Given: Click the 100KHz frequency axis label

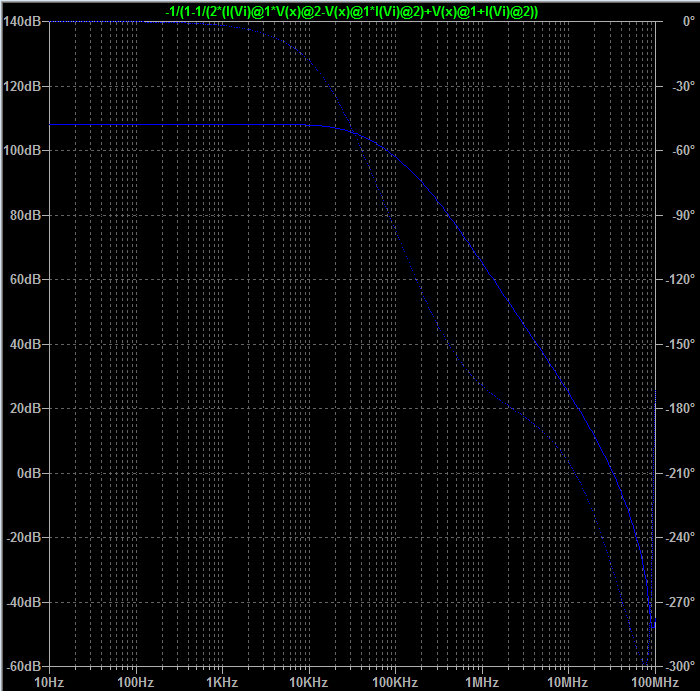Looking at the screenshot, I should (396, 683).
